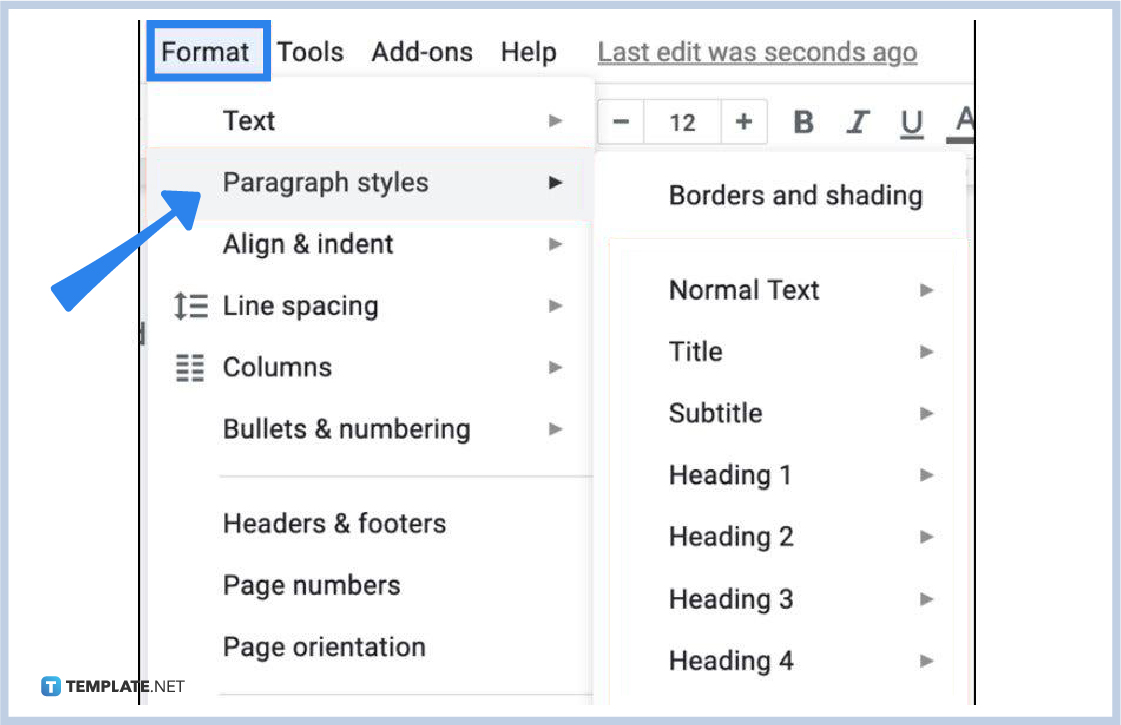Toggle underline formatting
The width and height of the screenshot is (1121, 725).
[x=911, y=121]
